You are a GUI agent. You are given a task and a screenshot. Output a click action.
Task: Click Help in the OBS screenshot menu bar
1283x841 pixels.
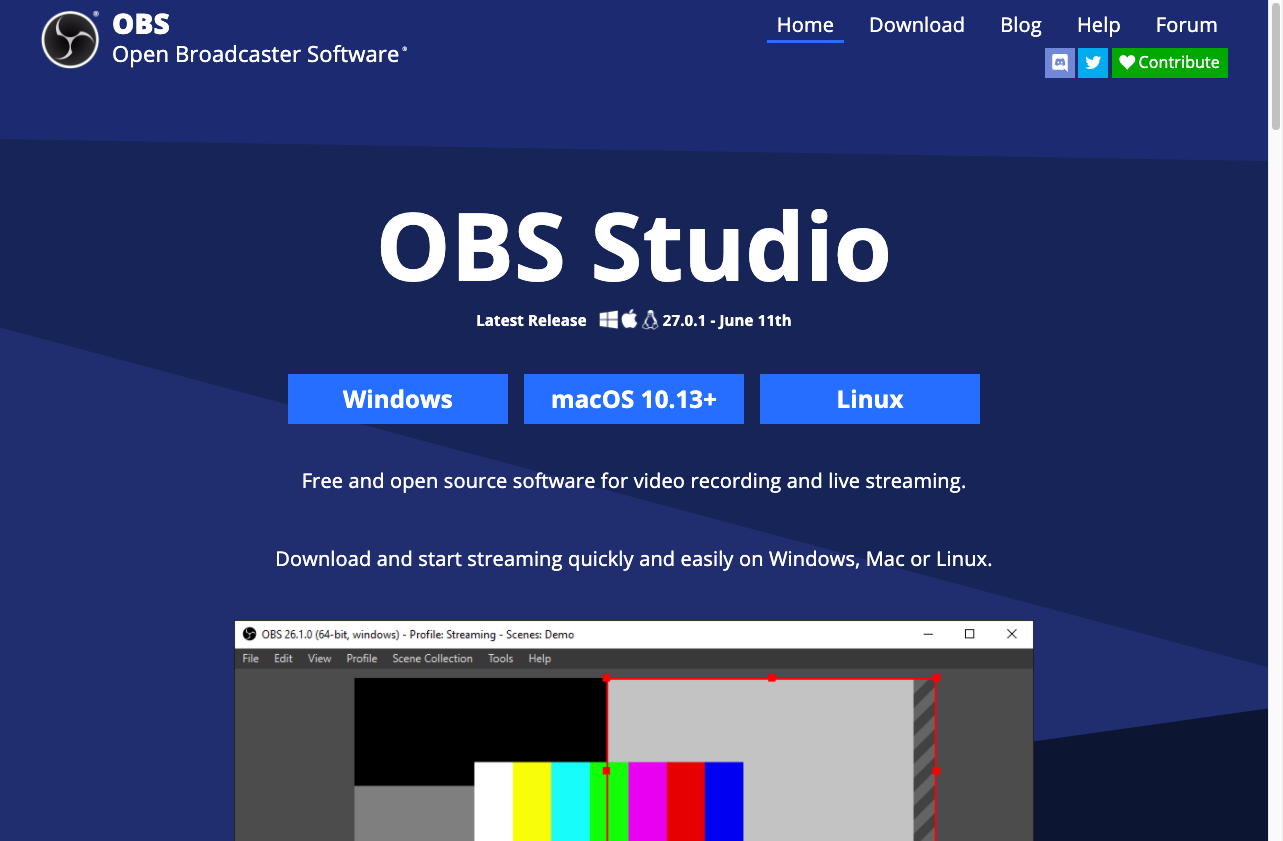pyautogui.click(x=540, y=659)
